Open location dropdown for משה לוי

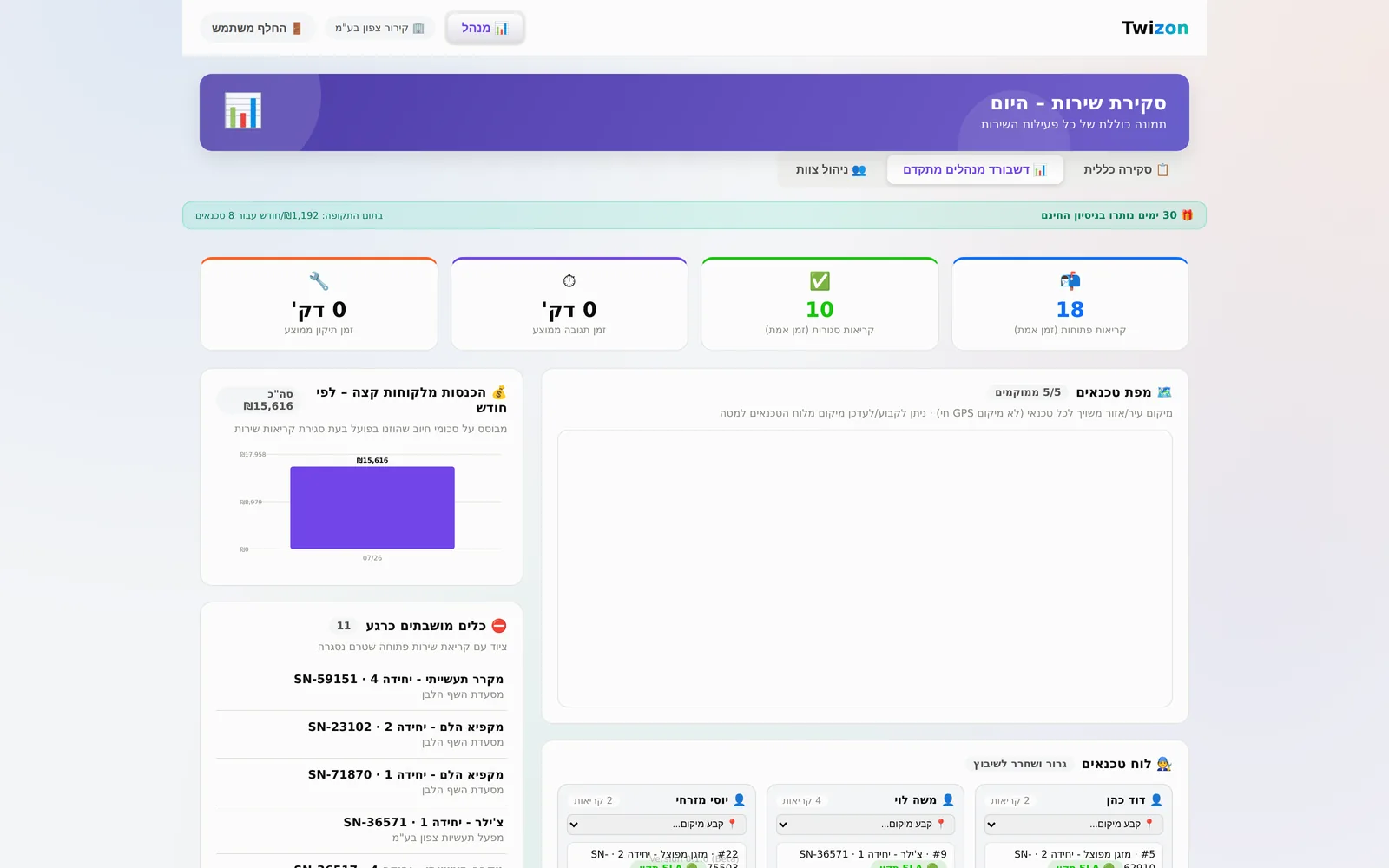[x=866, y=824]
